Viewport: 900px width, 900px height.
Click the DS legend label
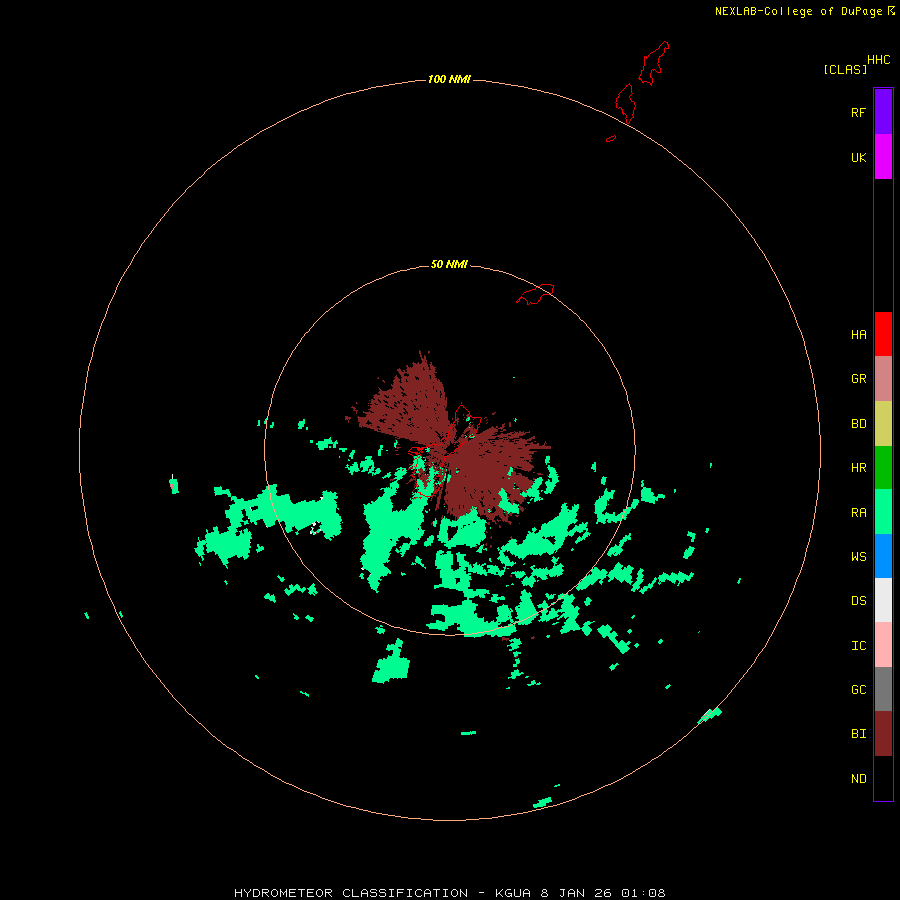click(x=858, y=601)
